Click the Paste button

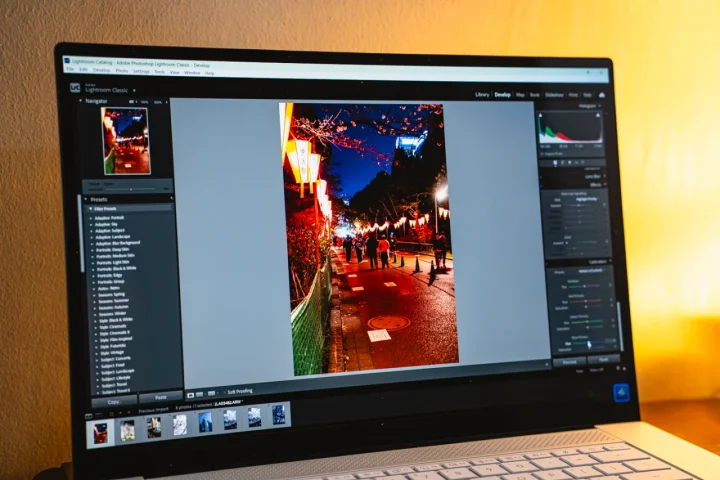coord(161,397)
